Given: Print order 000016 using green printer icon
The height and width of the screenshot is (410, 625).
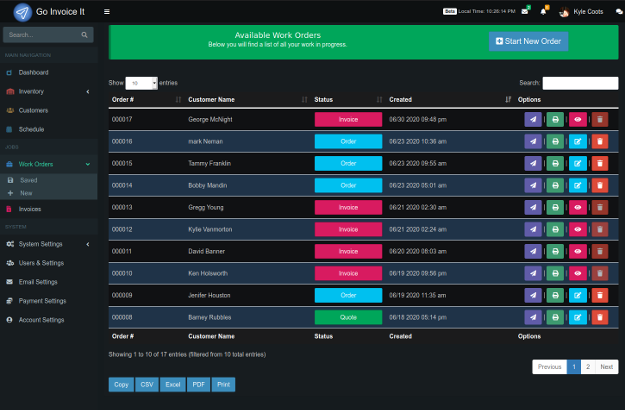Looking at the screenshot, I should [556, 141].
